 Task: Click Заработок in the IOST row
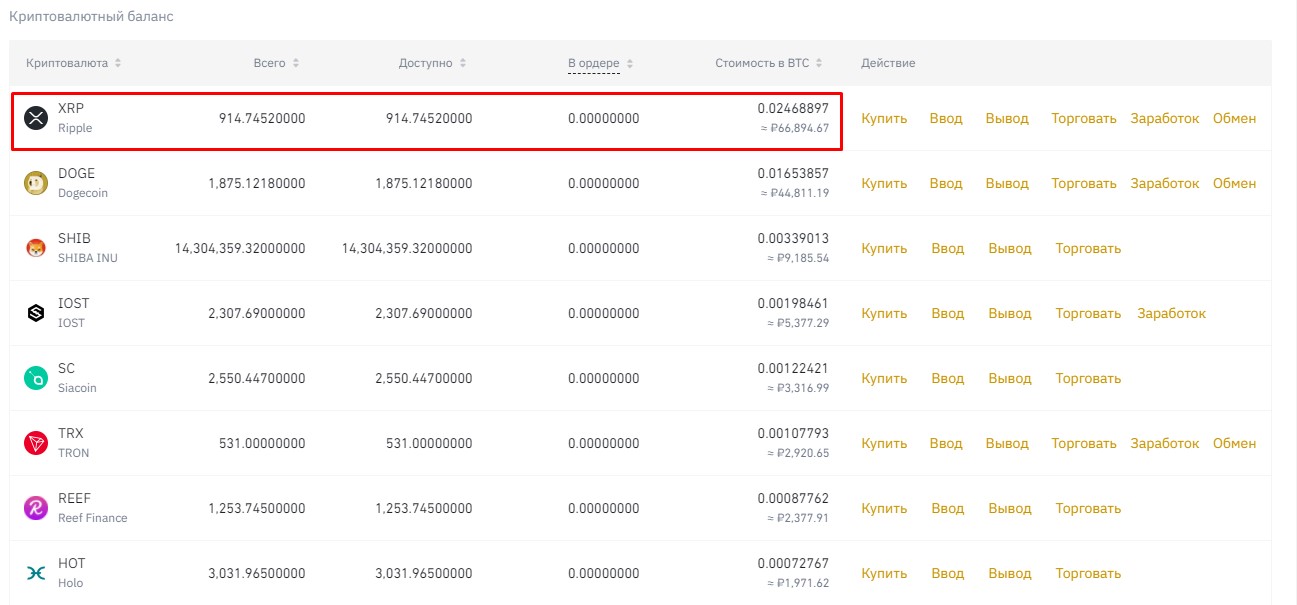coord(1172,313)
